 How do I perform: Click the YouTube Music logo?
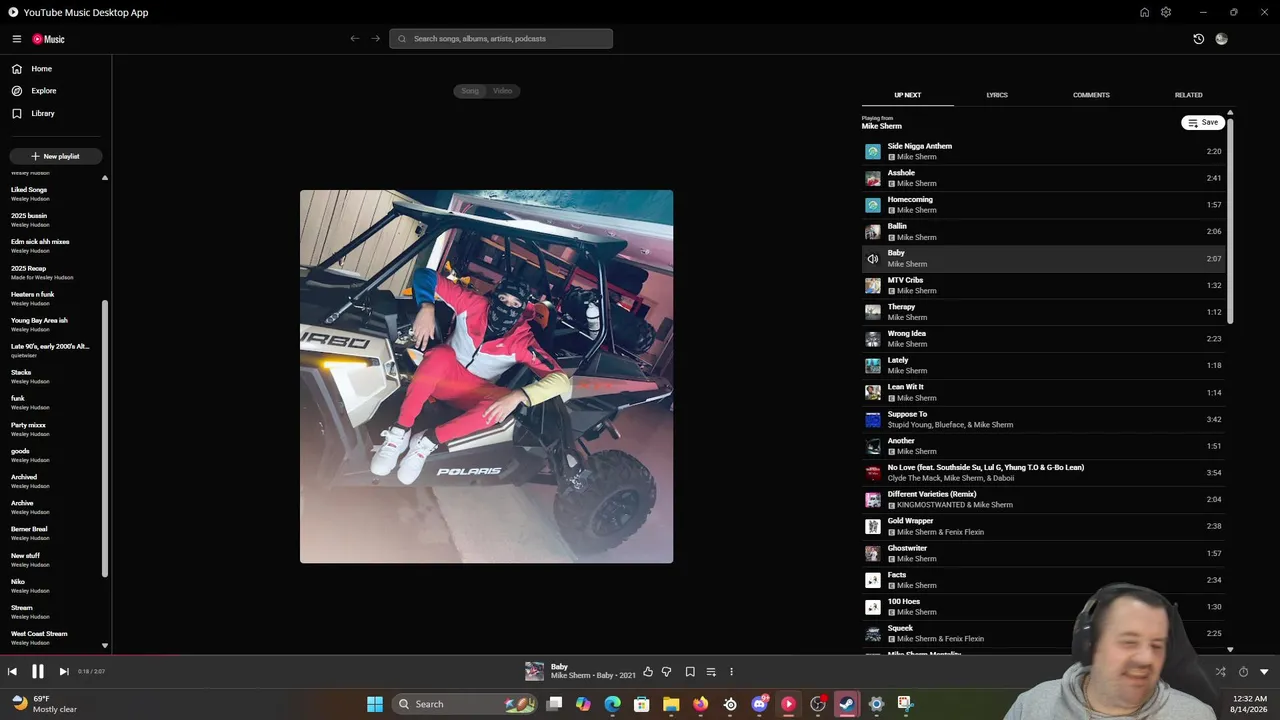coord(48,39)
